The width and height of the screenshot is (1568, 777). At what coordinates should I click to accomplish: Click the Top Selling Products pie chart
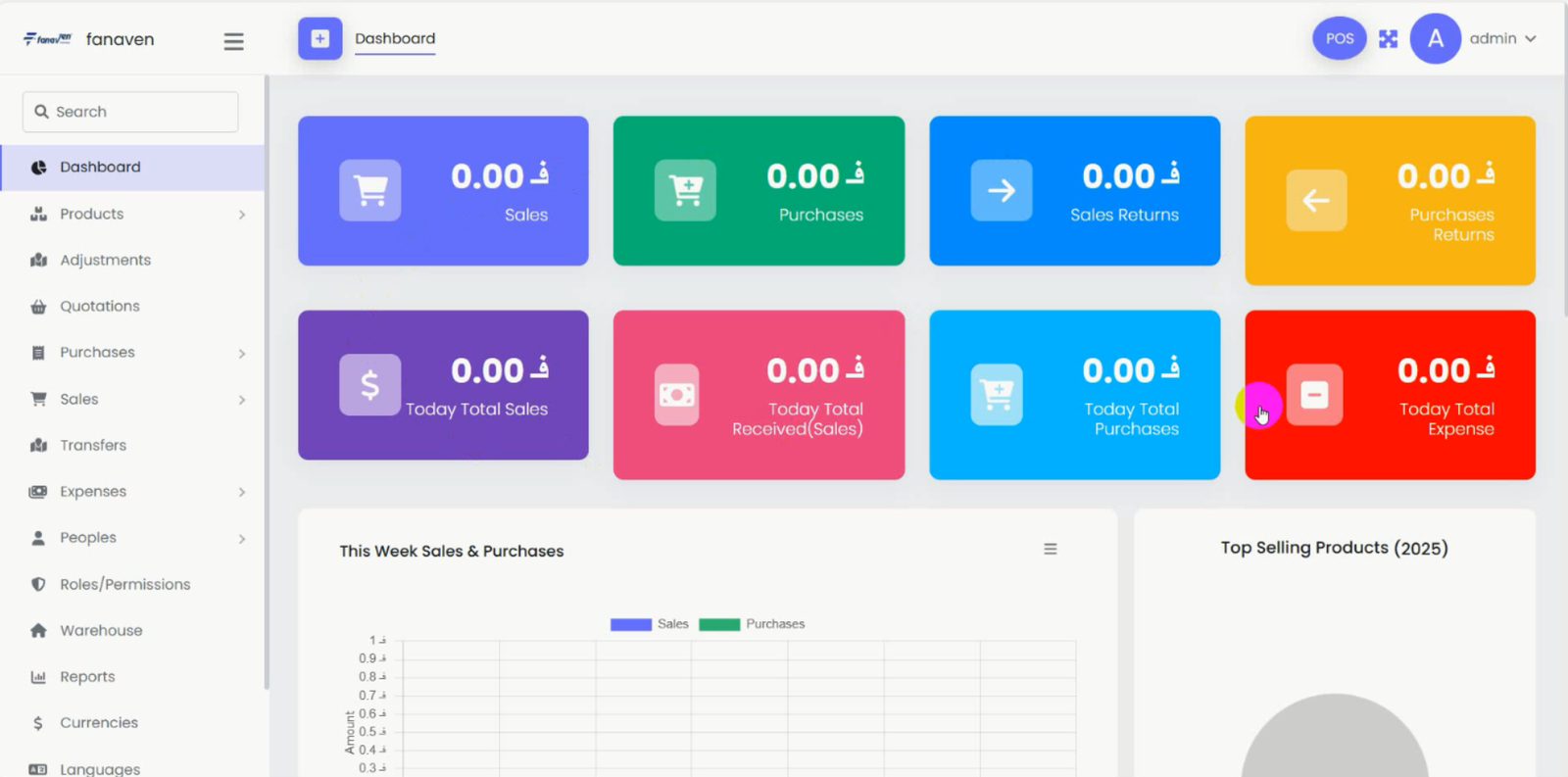point(1335,736)
